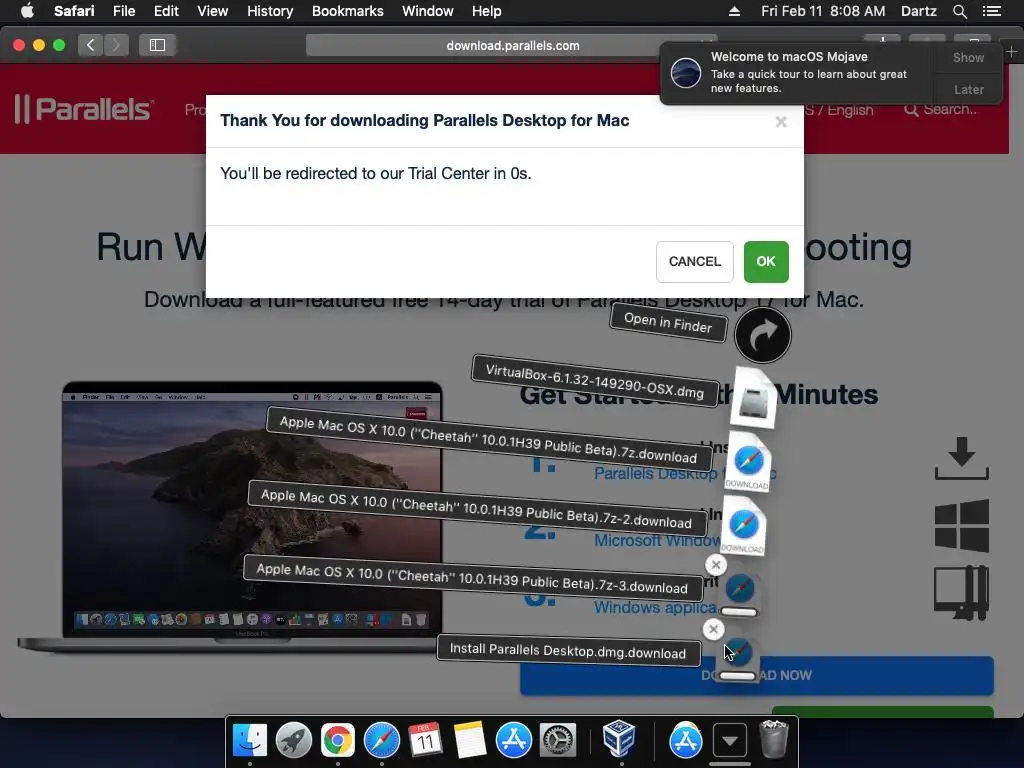Open Applications folder stack in Dock
The width and height of the screenshot is (1024, 768).
(685, 741)
